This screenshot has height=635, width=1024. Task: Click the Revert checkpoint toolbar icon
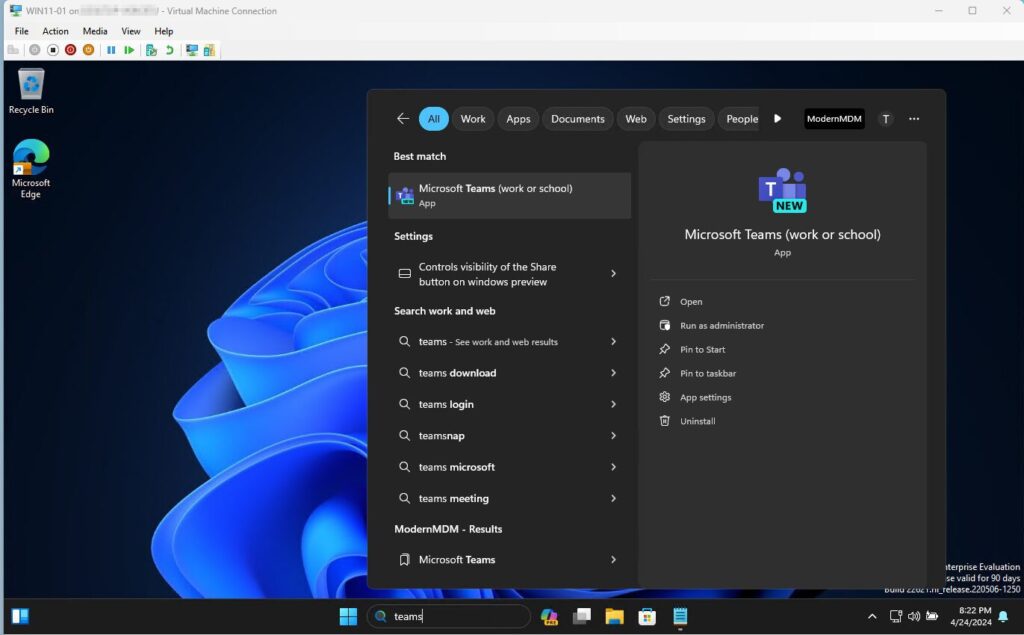[x=169, y=50]
